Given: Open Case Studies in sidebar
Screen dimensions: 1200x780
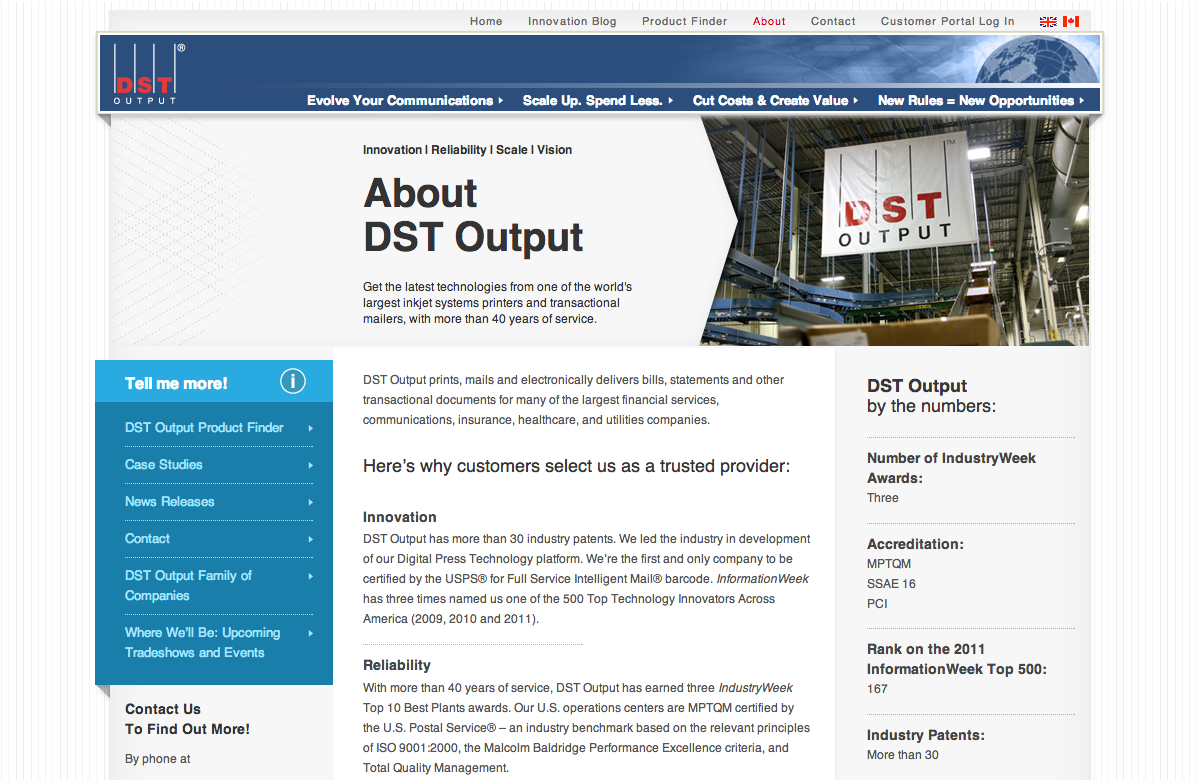Looking at the screenshot, I should pos(164,464).
